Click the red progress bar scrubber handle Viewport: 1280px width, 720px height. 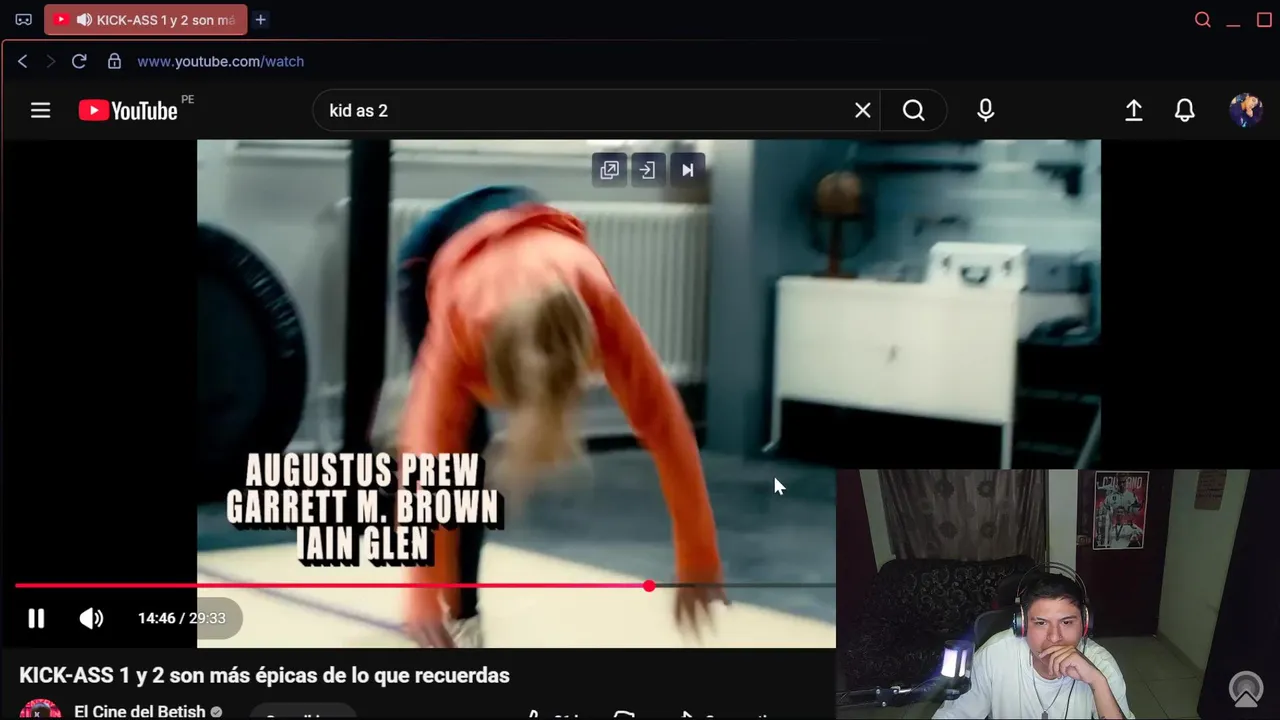point(649,586)
